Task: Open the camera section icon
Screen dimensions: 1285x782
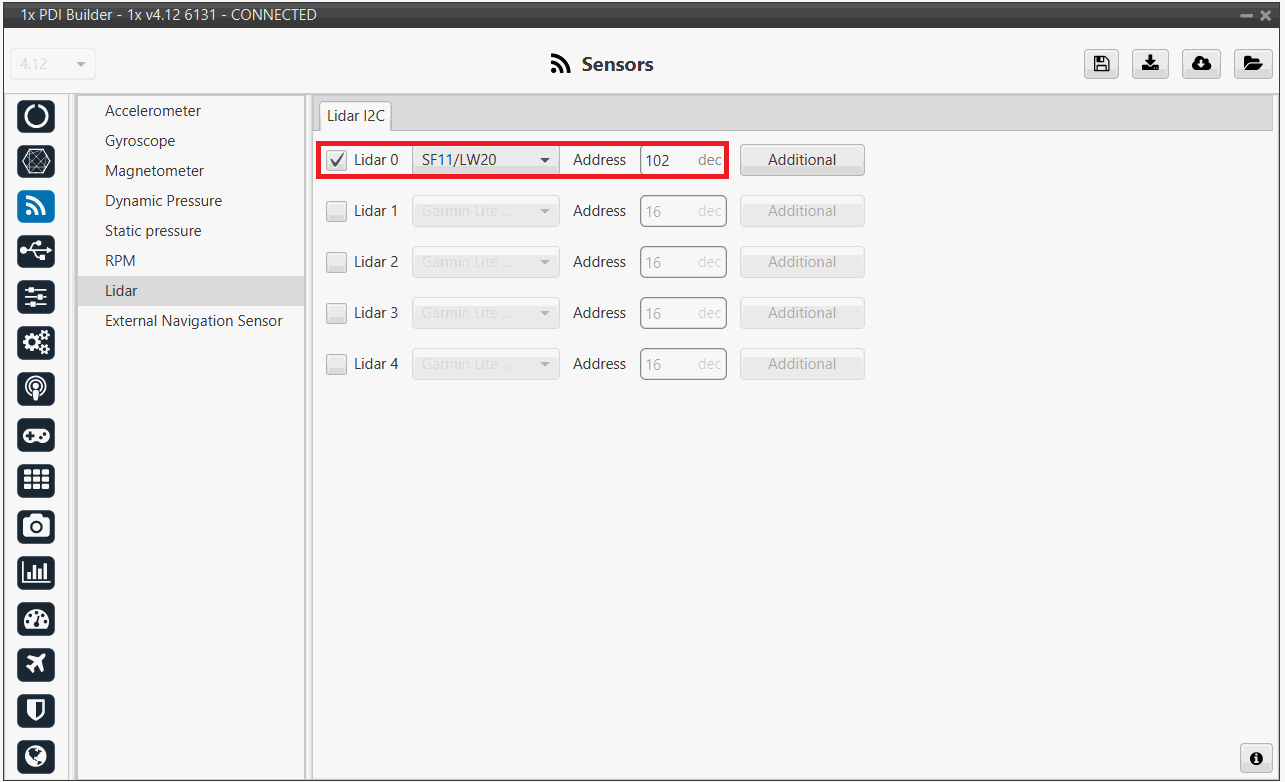Action: pos(36,526)
